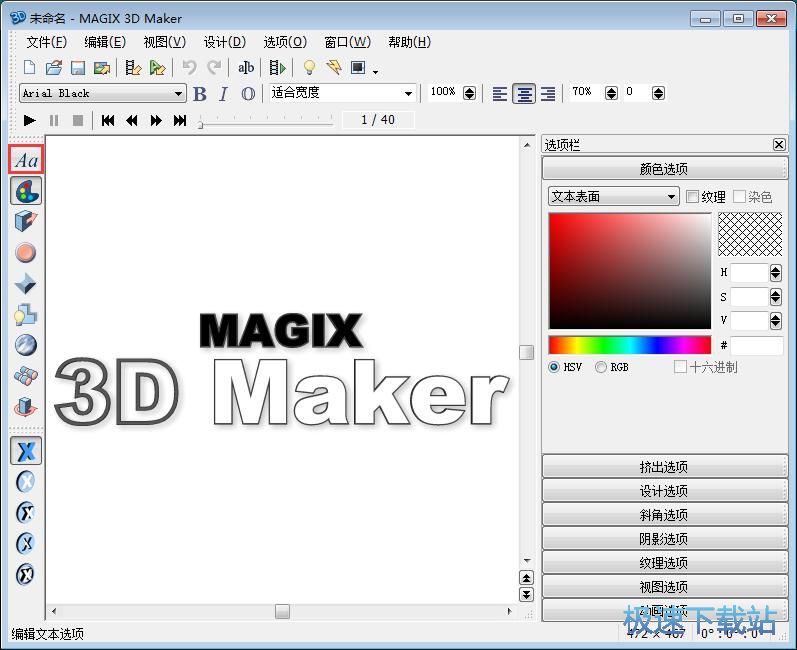Viewport: 797px width, 650px height.
Task: Select the HSV radio button
Action: [554, 367]
